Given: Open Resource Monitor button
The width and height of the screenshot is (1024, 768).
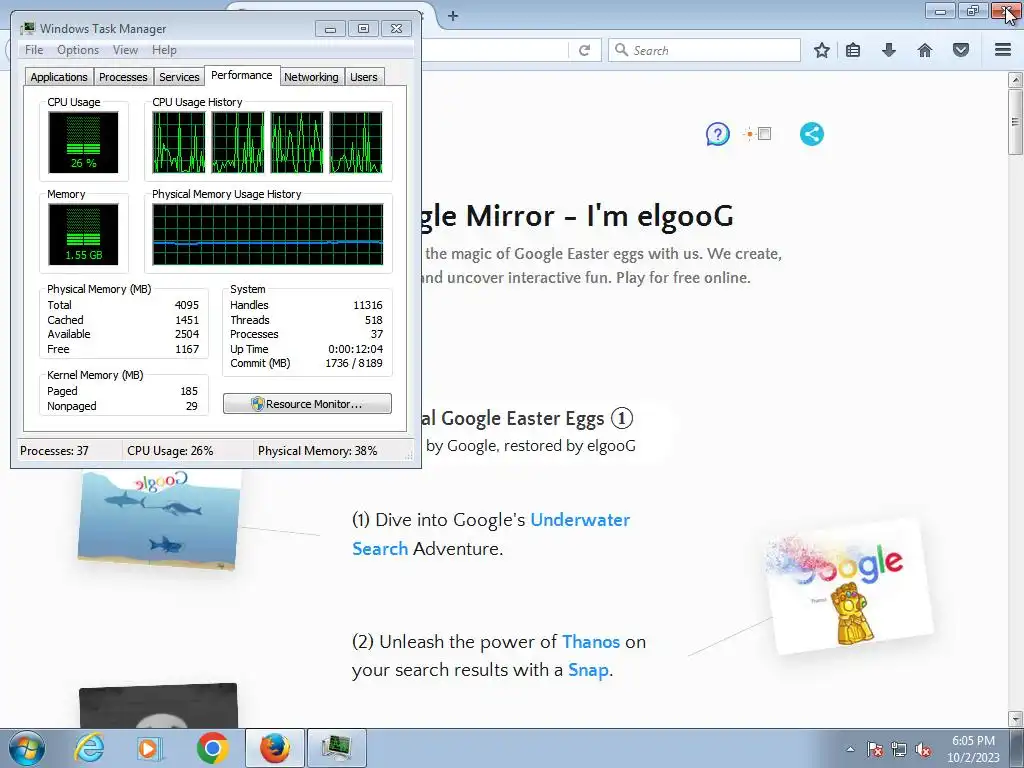Looking at the screenshot, I should tap(308, 404).
